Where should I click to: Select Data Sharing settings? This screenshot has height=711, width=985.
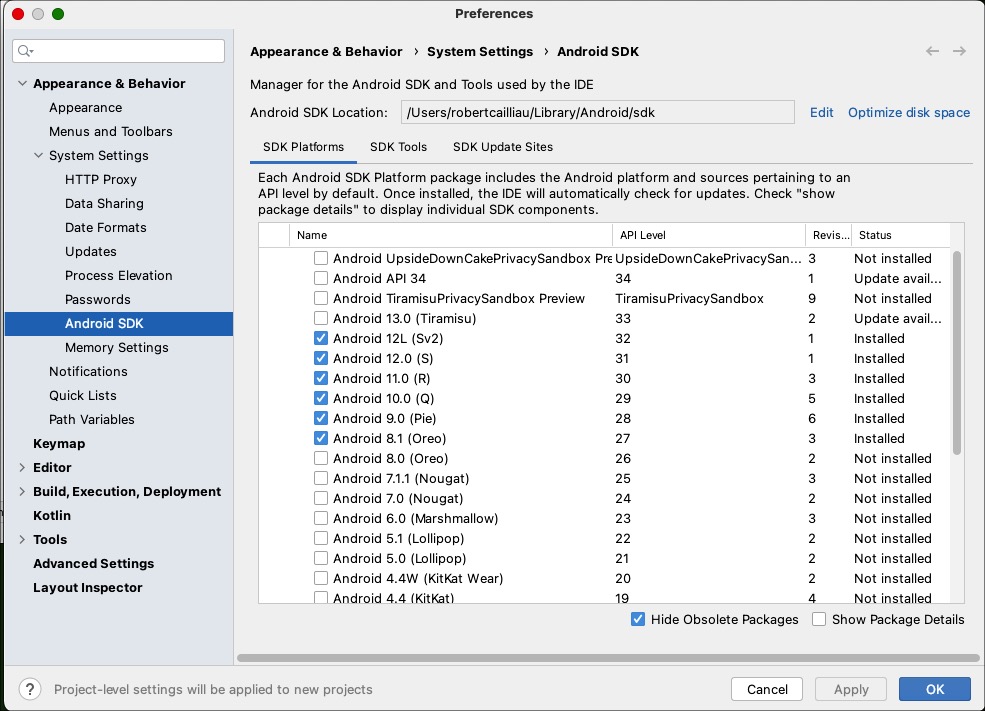click(104, 204)
